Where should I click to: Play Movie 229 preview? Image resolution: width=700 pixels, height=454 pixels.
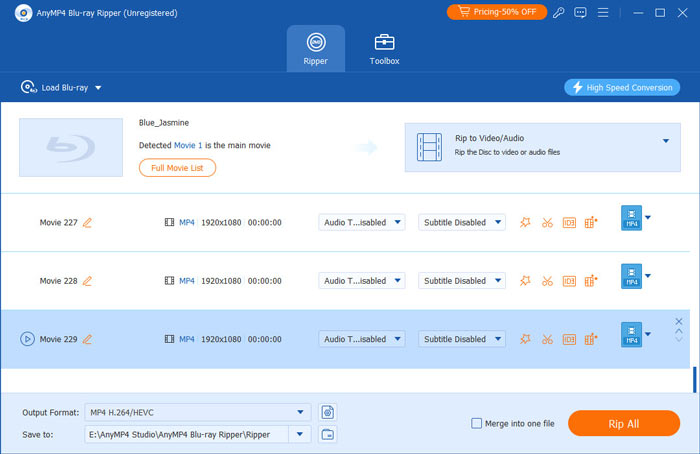(27, 339)
